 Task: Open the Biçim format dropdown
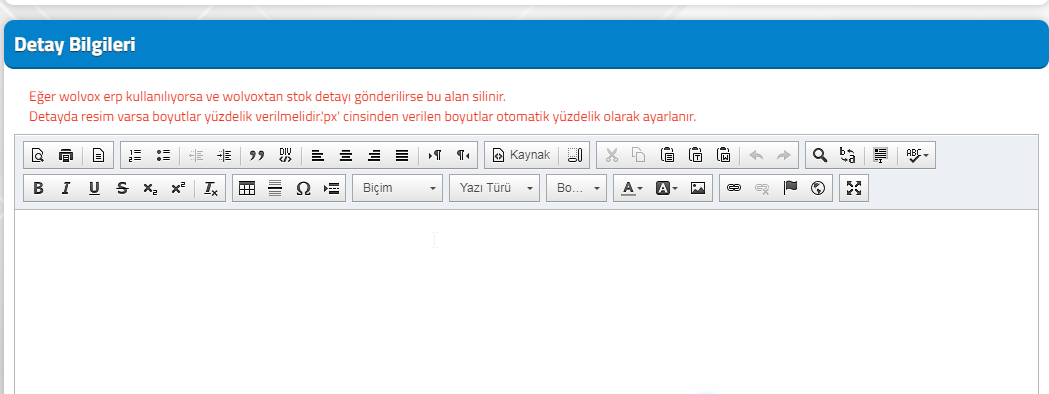tap(397, 189)
